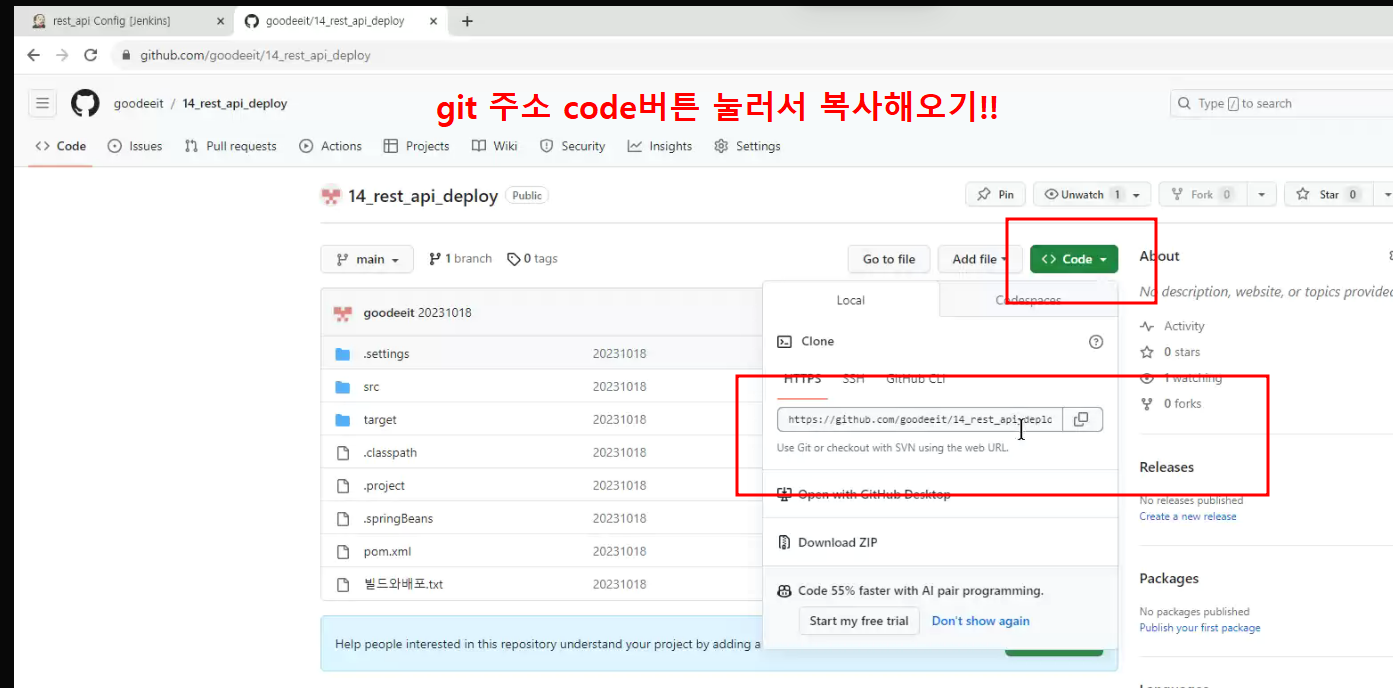View the 1 branch link
Screen dimensions: 1393x688
(x=460, y=259)
